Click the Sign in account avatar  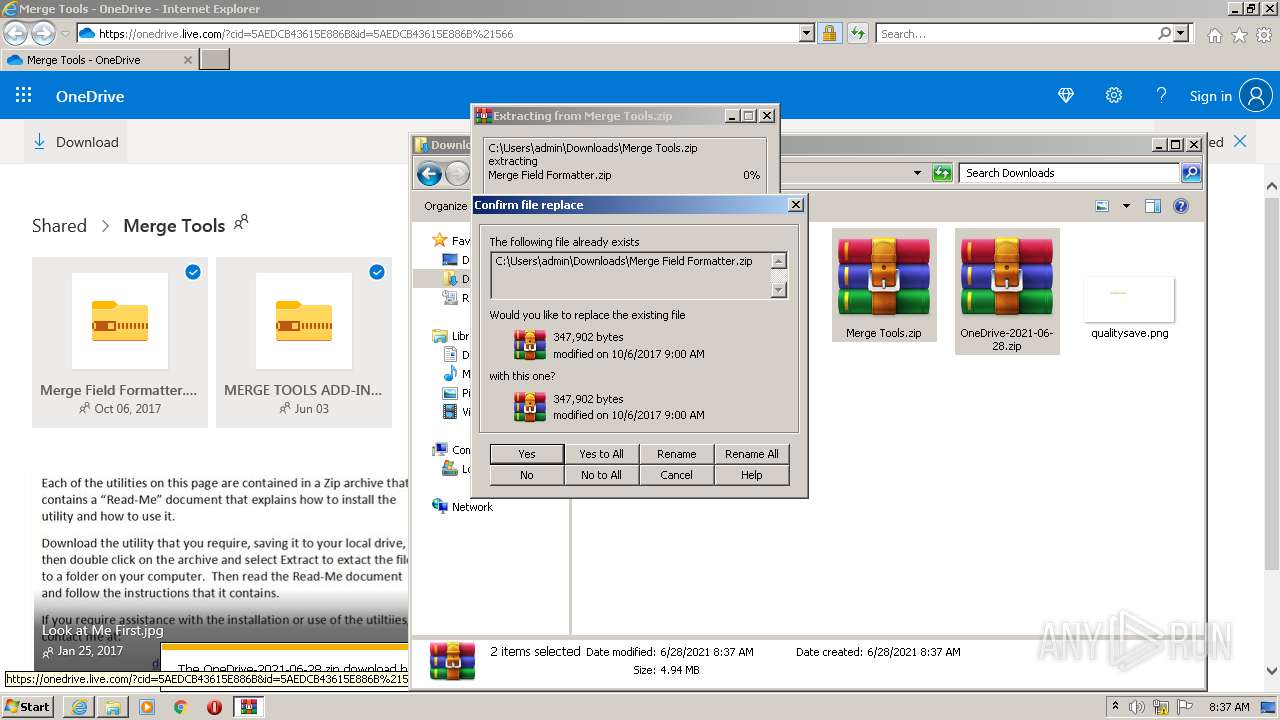(x=1255, y=96)
